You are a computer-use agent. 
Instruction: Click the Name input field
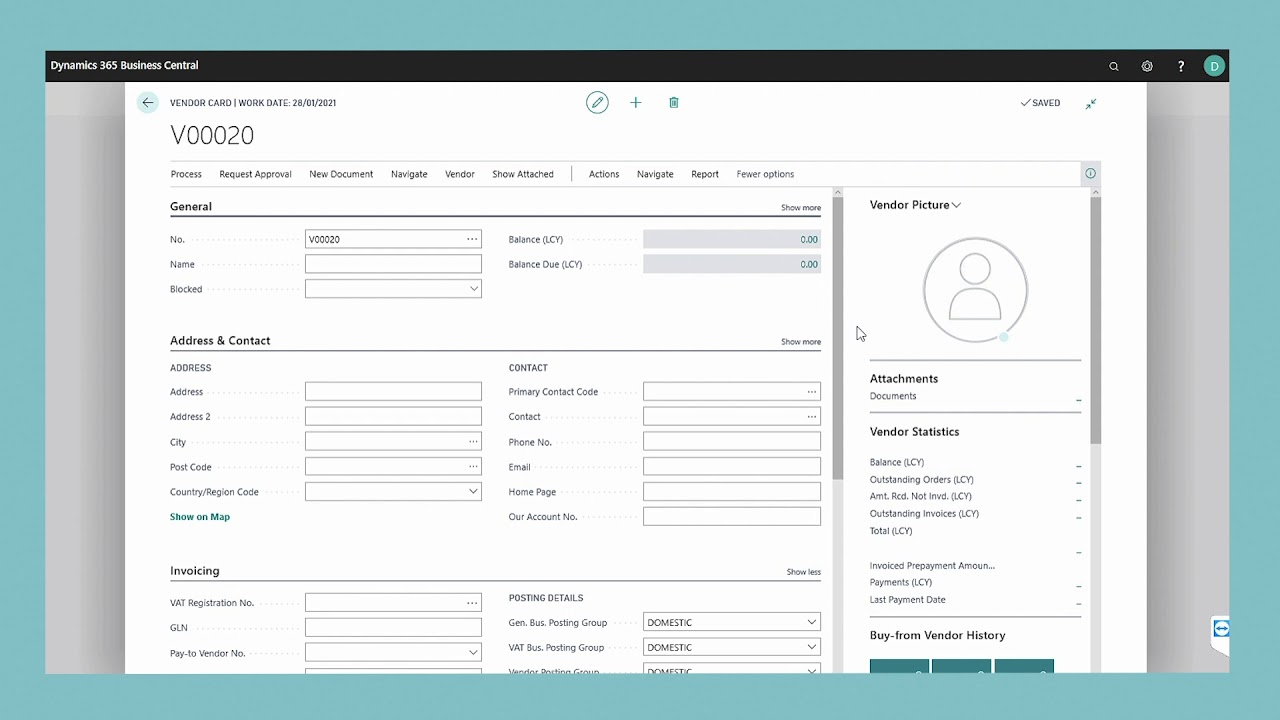[393, 264]
